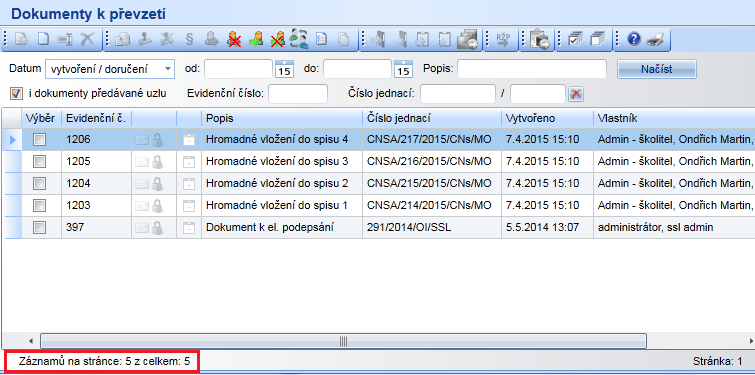Viewport: 755px width, 375px height.
Task: Click the new blank document toolbar icon
Action: click(x=44, y=39)
